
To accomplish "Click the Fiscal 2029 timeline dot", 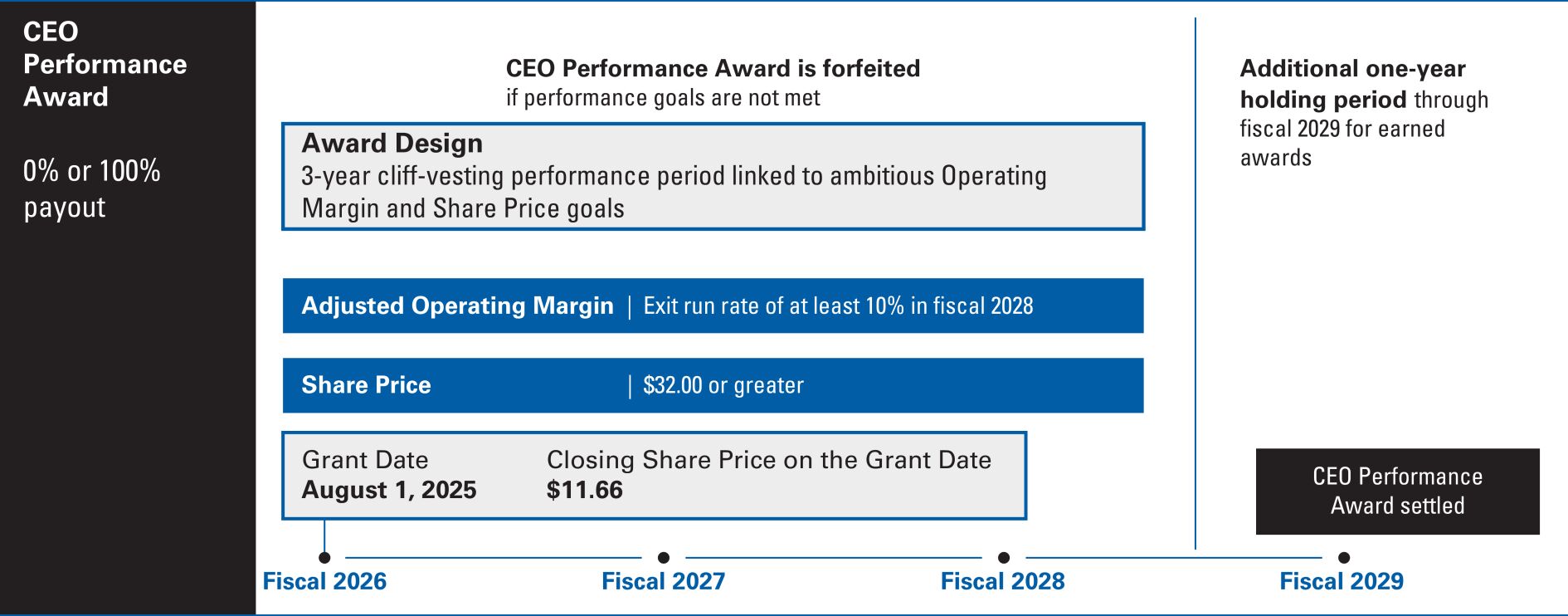I will (1344, 558).
